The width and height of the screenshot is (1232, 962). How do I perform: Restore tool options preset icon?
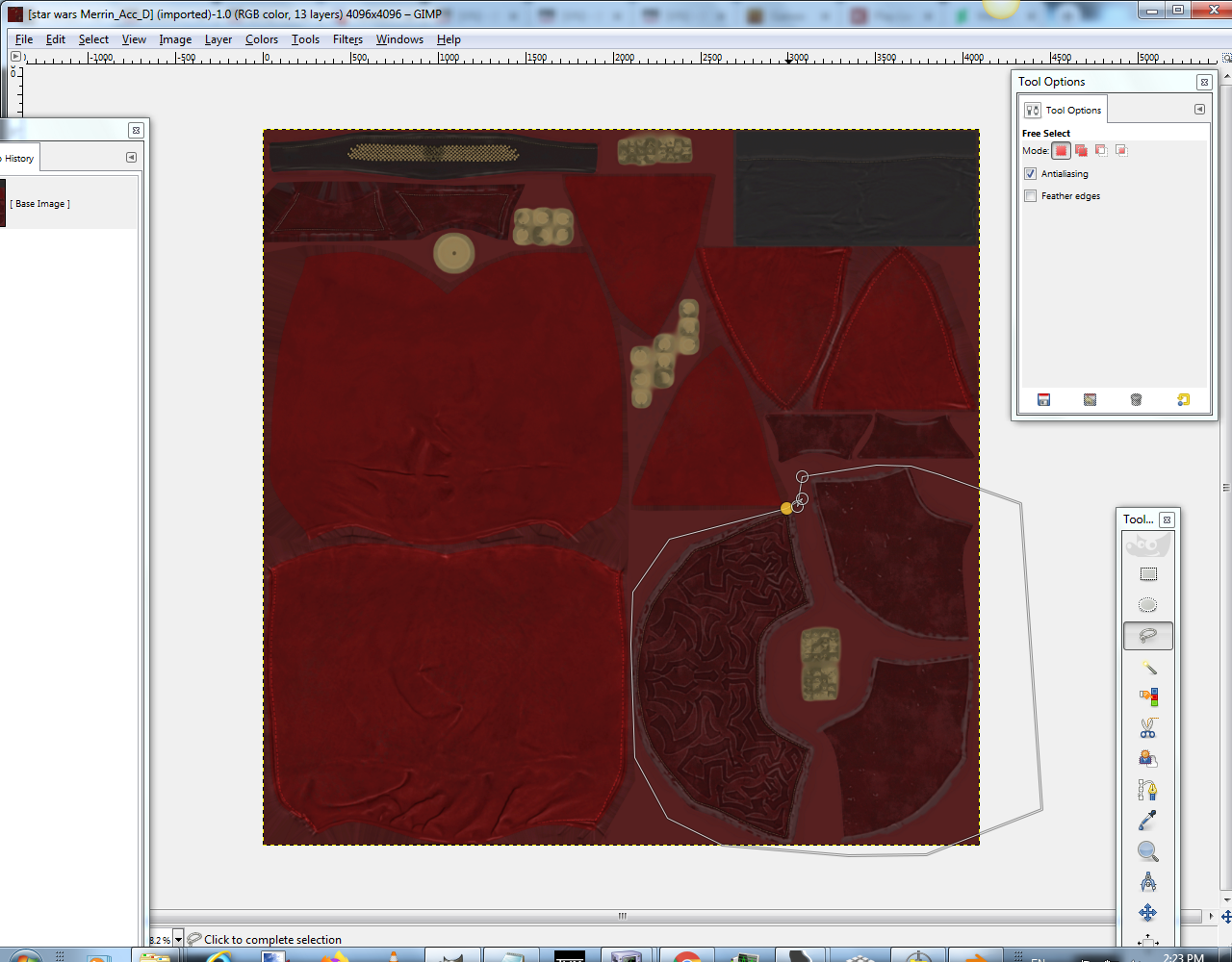(1090, 400)
